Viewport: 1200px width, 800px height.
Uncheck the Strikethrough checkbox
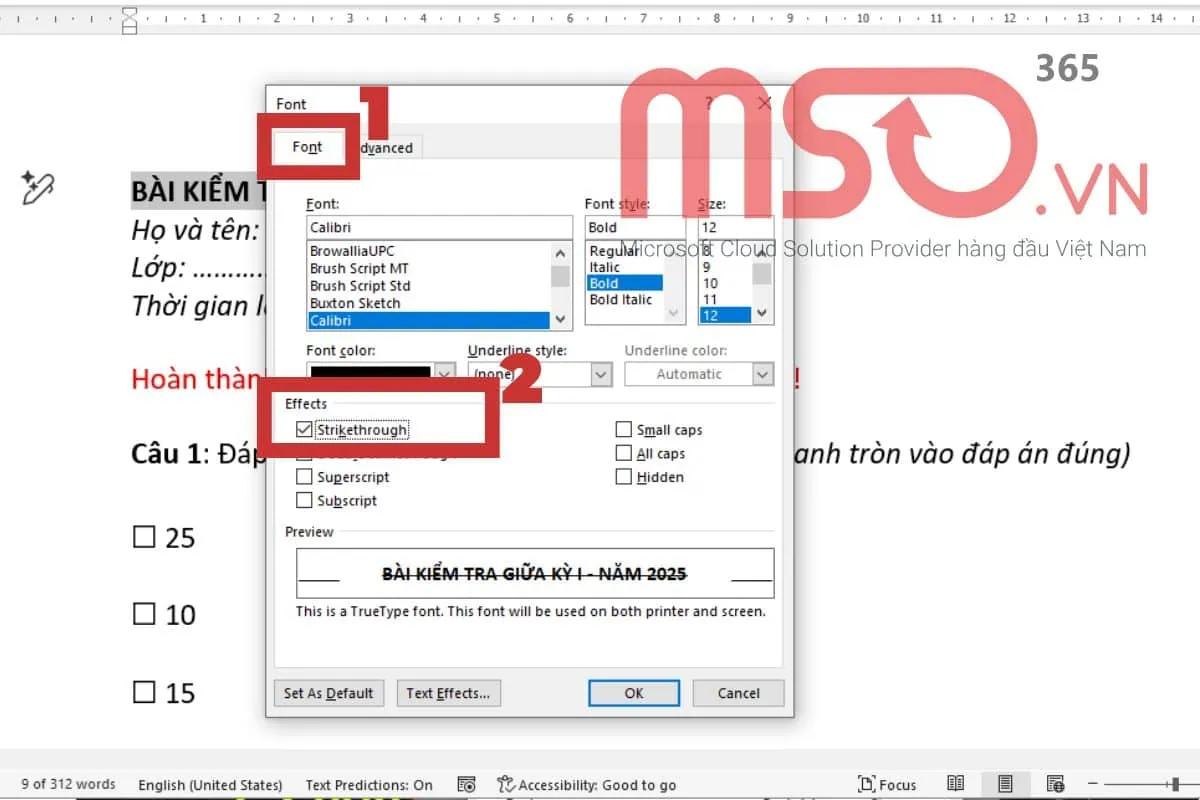click(x=305, y=430)
